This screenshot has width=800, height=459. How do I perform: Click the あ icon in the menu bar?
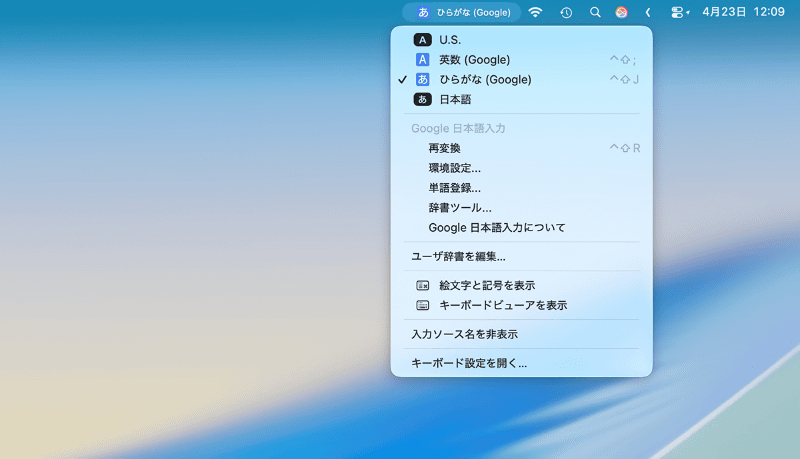click(x=423, y=12)
